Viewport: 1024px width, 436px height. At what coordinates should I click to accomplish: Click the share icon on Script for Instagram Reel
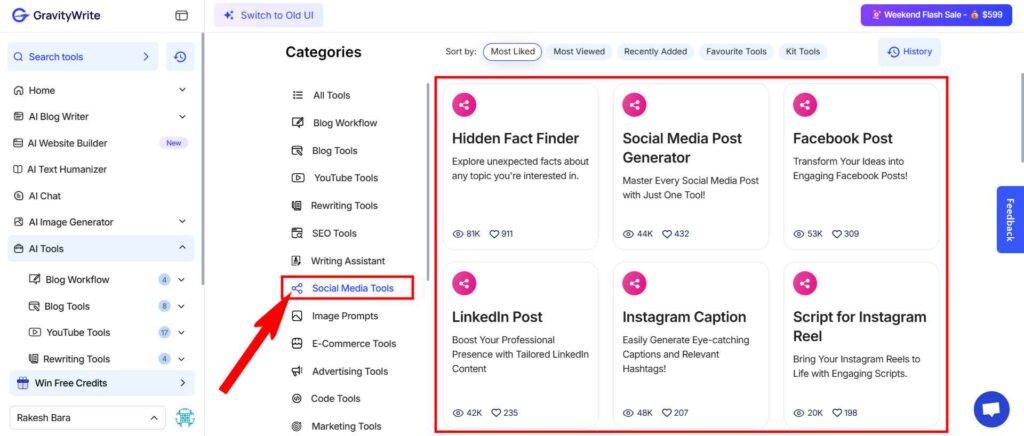click(805, 283)
